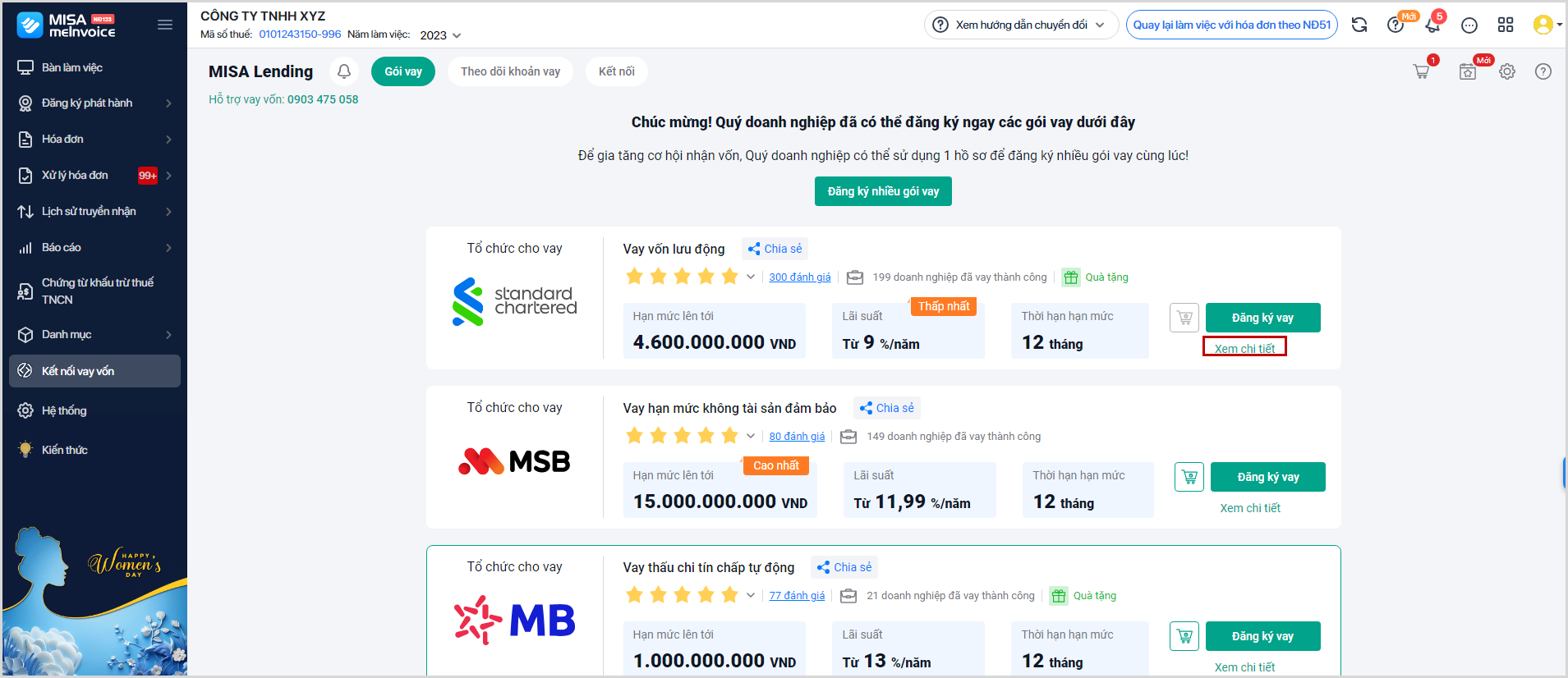This screenshot has width=1568, height=678.
Task: Click the notification bell beside MISA Lending
Action: tap(344, 71)
